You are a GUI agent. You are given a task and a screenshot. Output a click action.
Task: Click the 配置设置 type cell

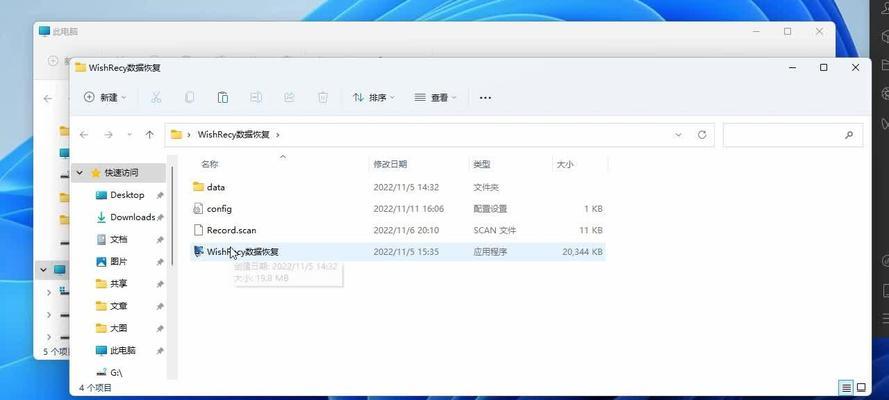pyautogui.click(x=490, y=208)
